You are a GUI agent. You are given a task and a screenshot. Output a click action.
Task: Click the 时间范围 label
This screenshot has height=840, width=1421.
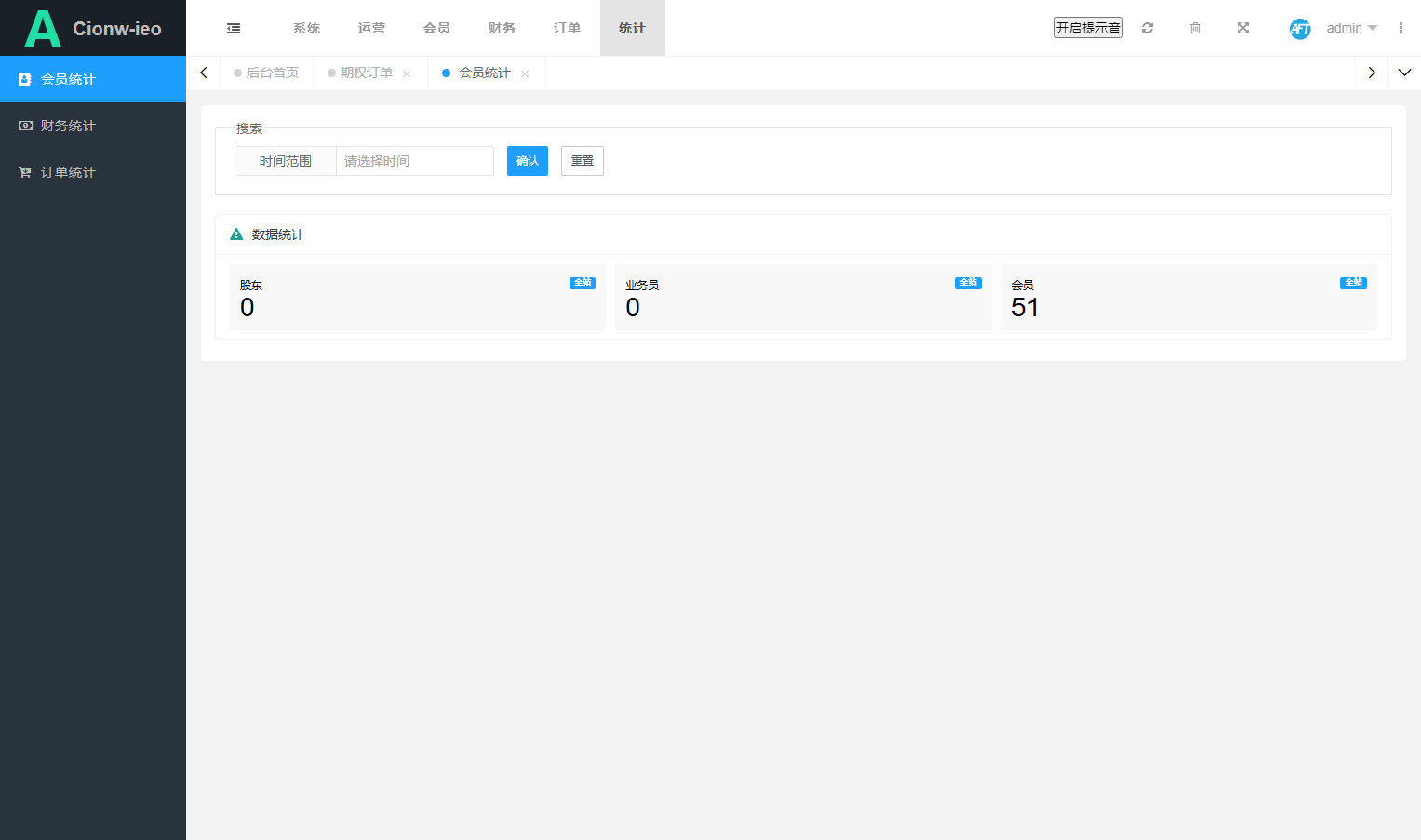(286, 161)
